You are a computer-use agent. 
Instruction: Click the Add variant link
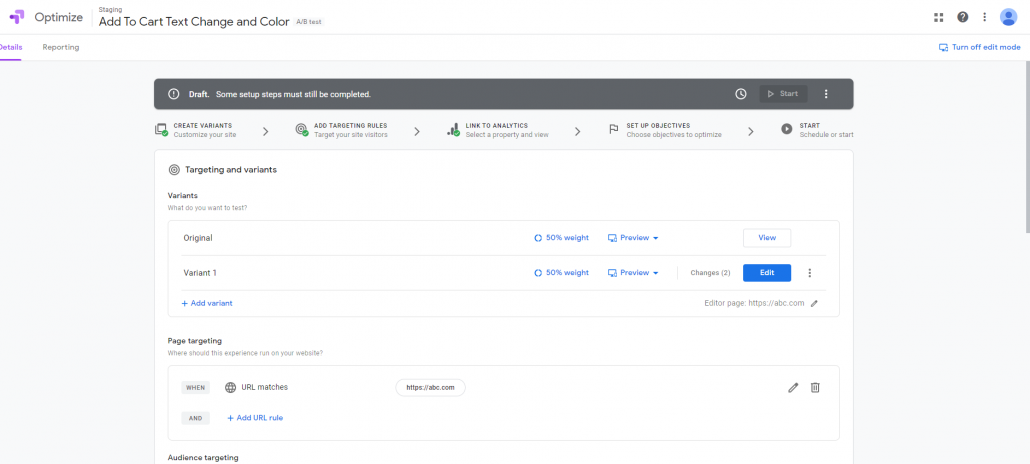207,304
